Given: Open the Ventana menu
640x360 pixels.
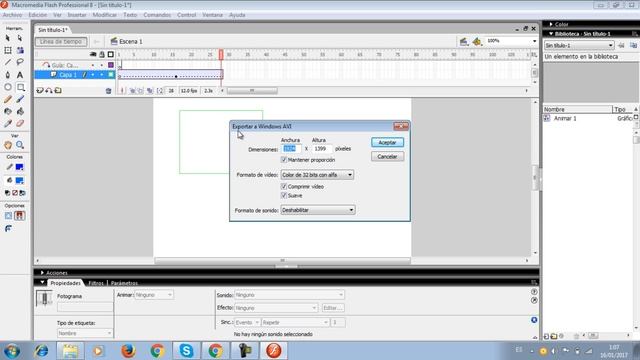Looking at the screenshot, I should coord(212,15).
